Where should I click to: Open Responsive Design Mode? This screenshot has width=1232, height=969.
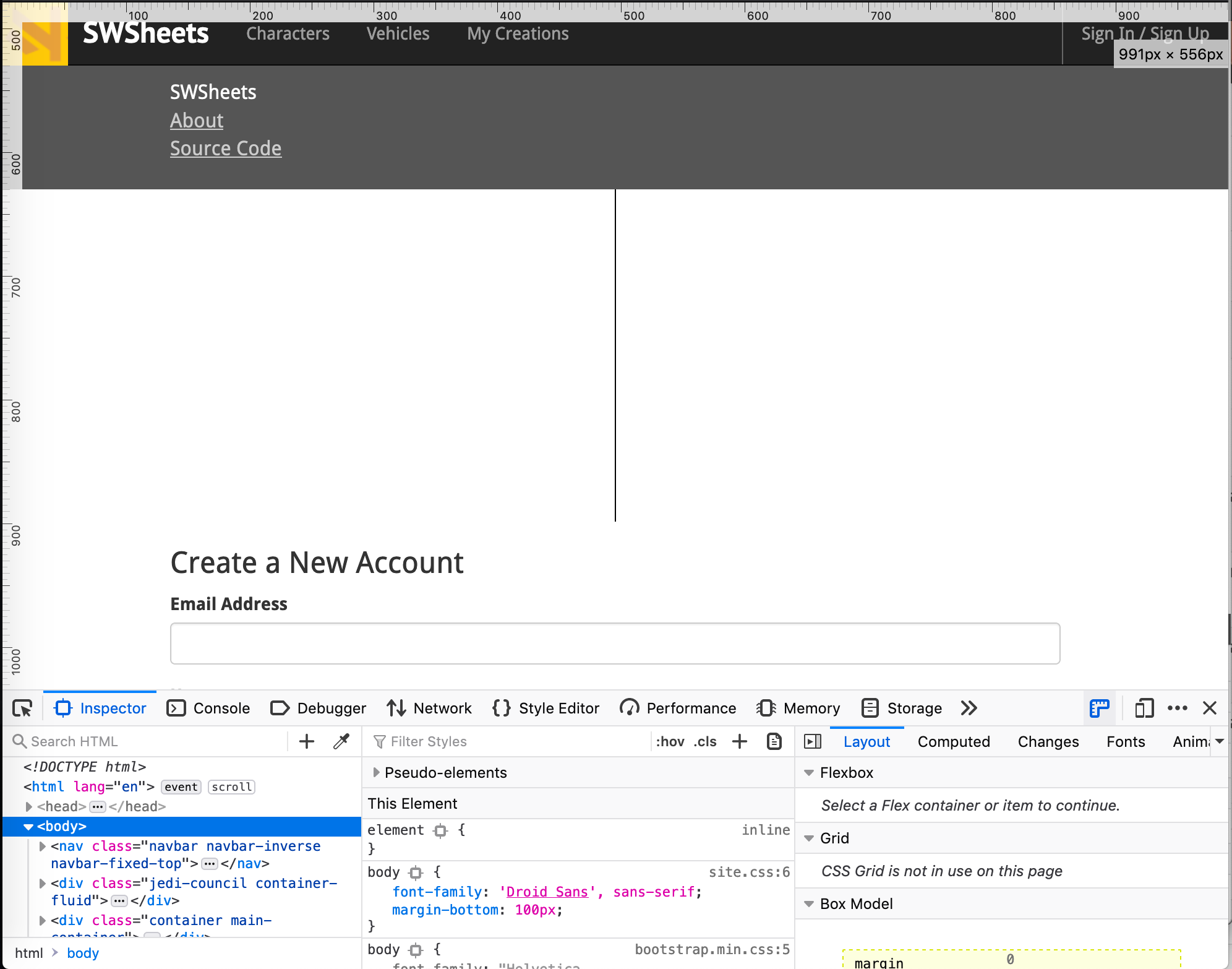(x=1144, y=708)
